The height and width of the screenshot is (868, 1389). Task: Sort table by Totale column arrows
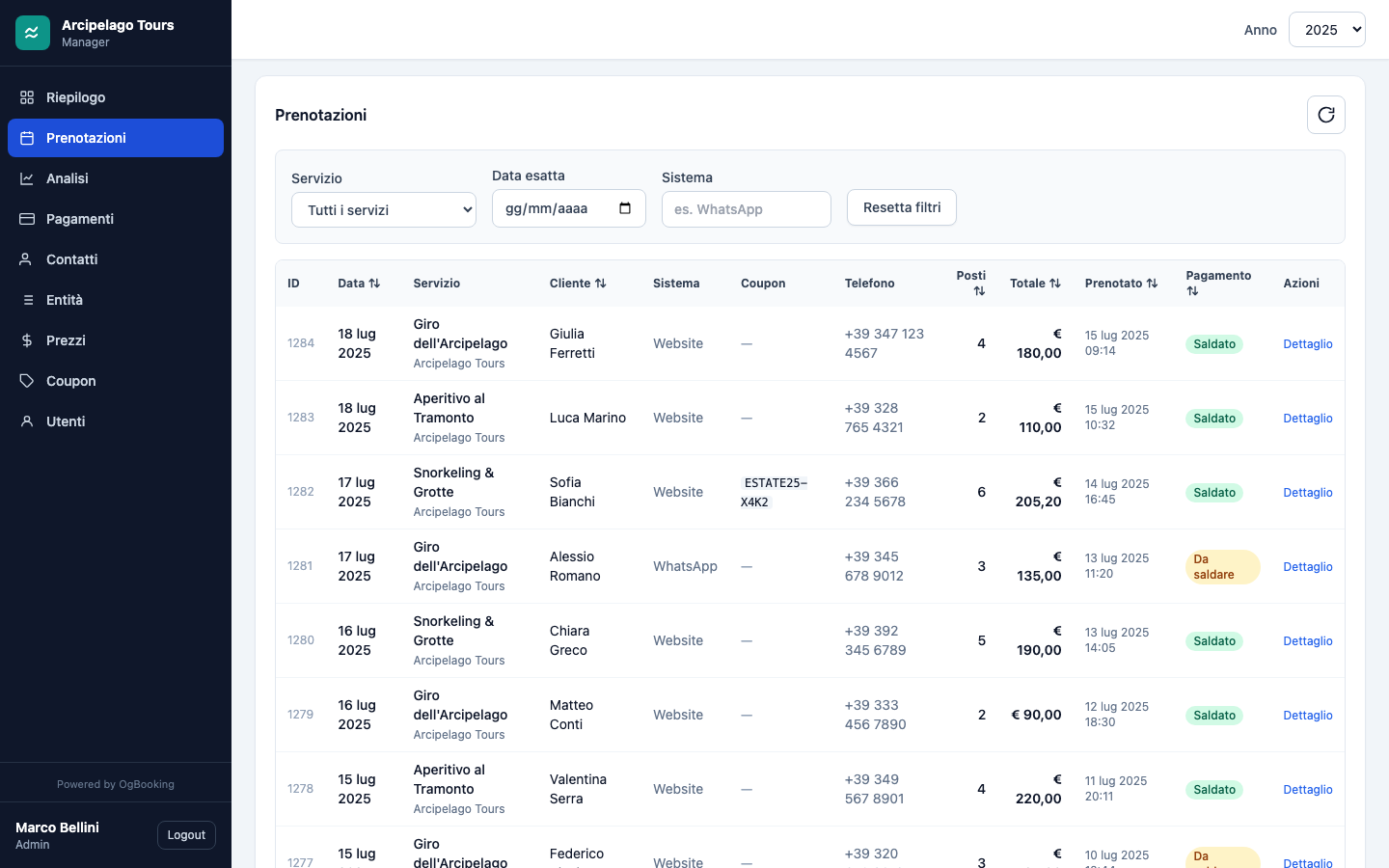tap(1055, 284)
